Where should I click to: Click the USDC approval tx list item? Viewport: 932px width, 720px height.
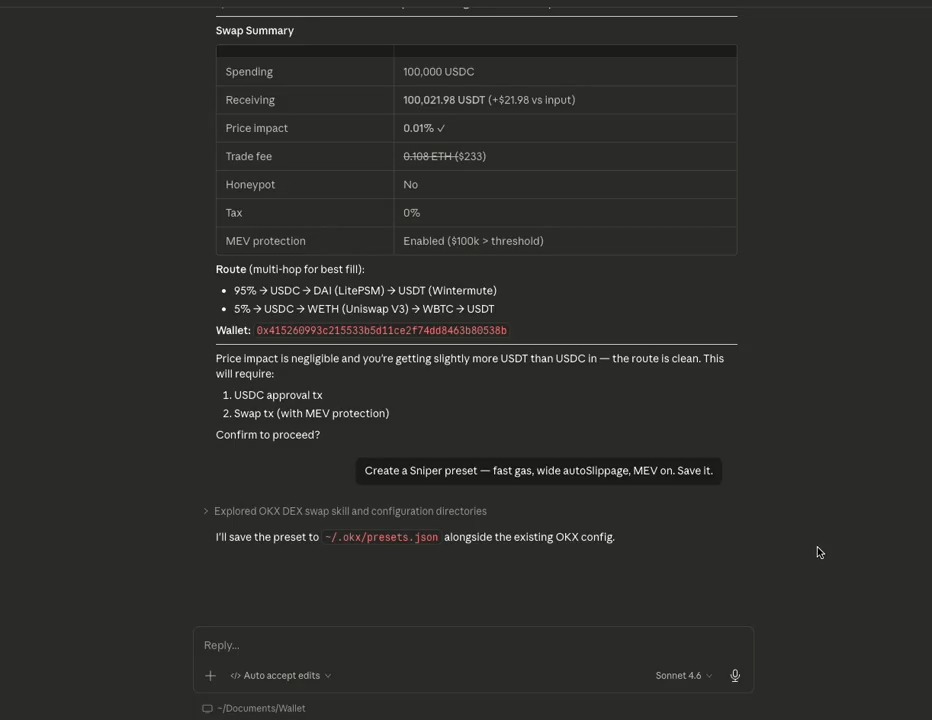[278, 395]
